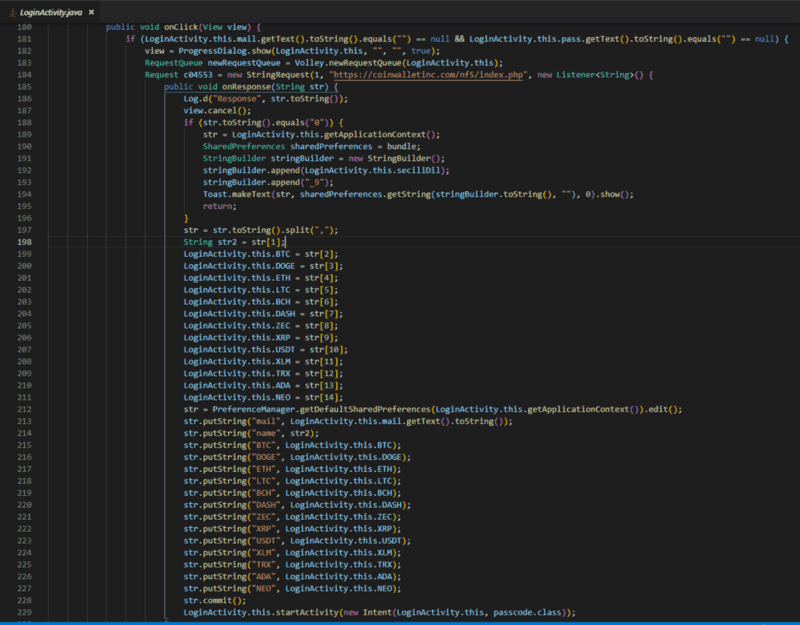Click str.putString("ETH") line
Screen dimensions: 800x625
[292, 469]
